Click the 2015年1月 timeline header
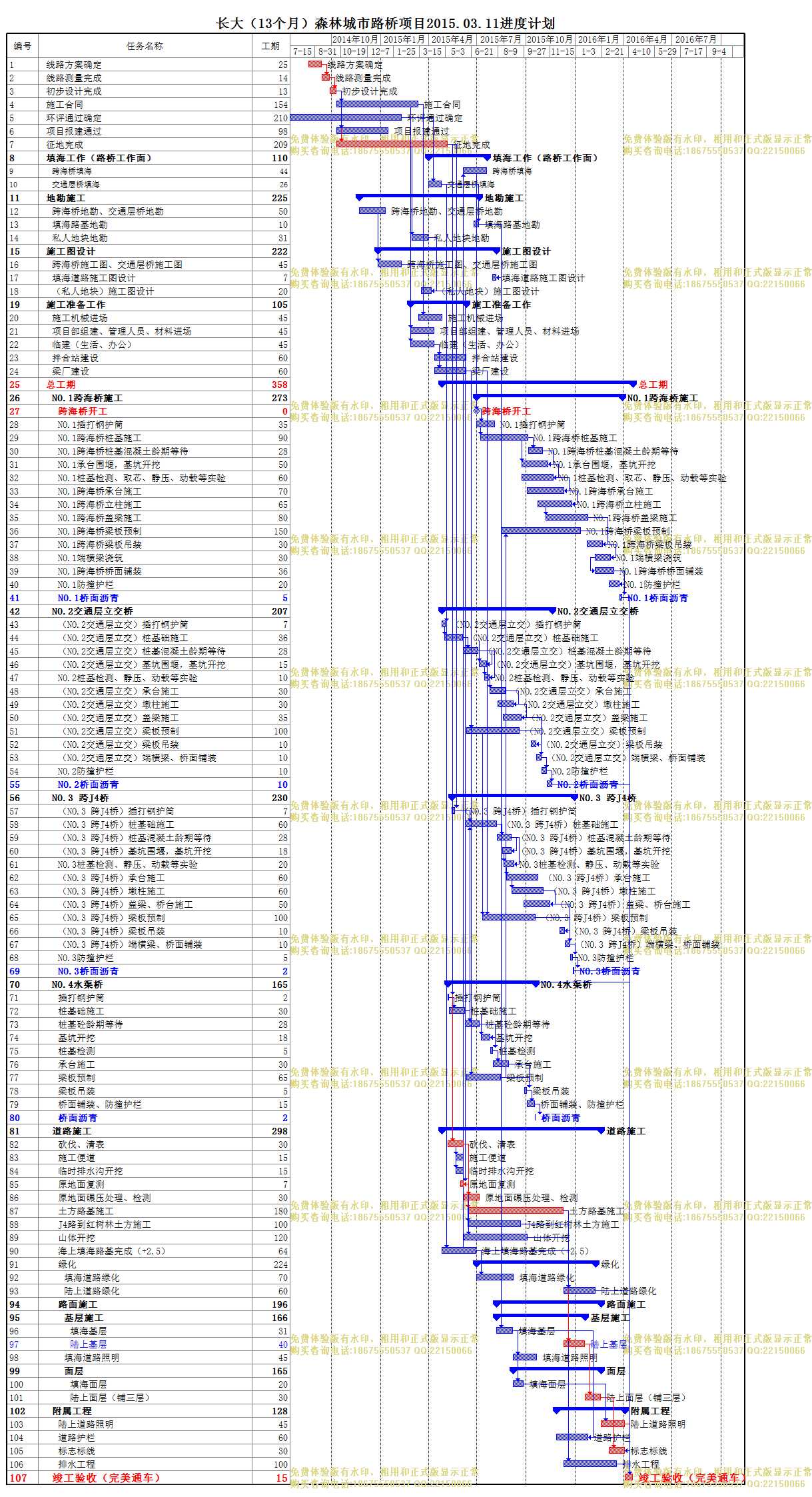This screenshot has width=812, height=1497. 404,39
